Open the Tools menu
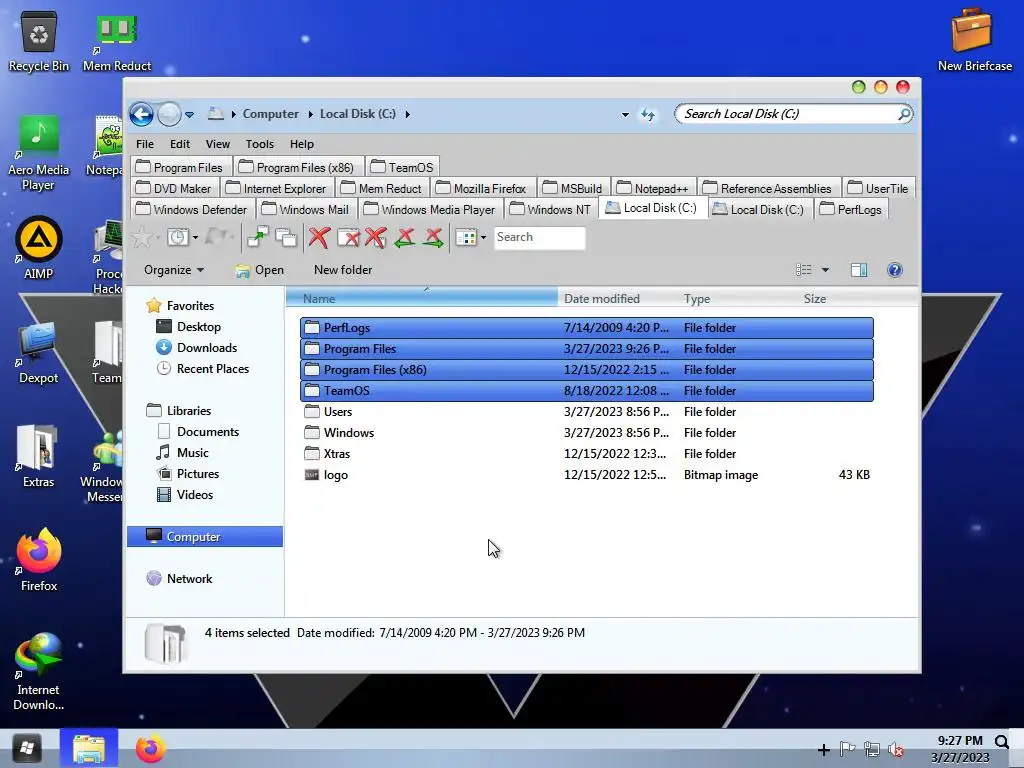The height and width of the screenshot is (768, 1024). coord(259,144)
